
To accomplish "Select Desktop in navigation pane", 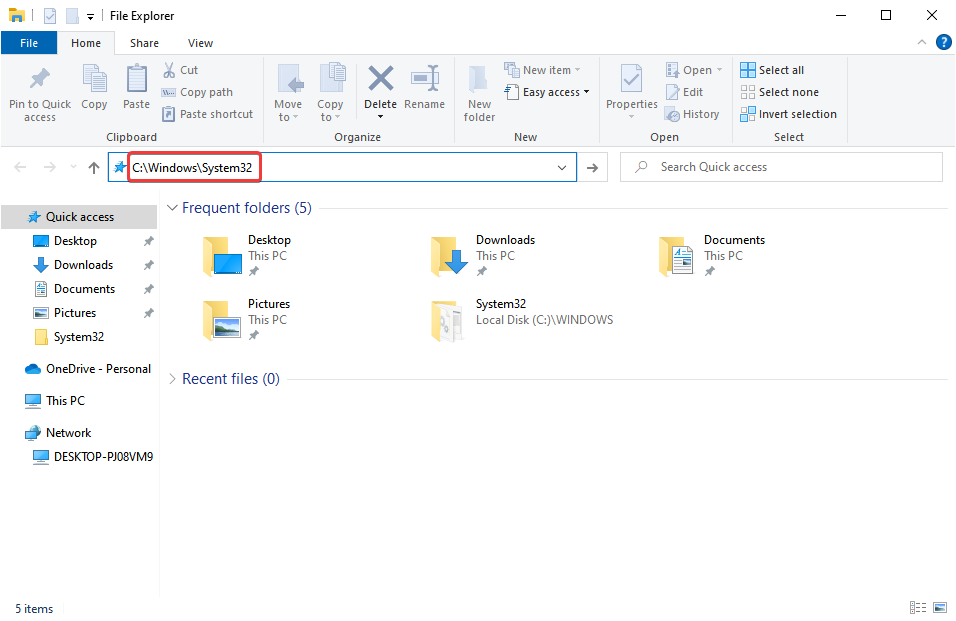I will click(x=76, y=241).
